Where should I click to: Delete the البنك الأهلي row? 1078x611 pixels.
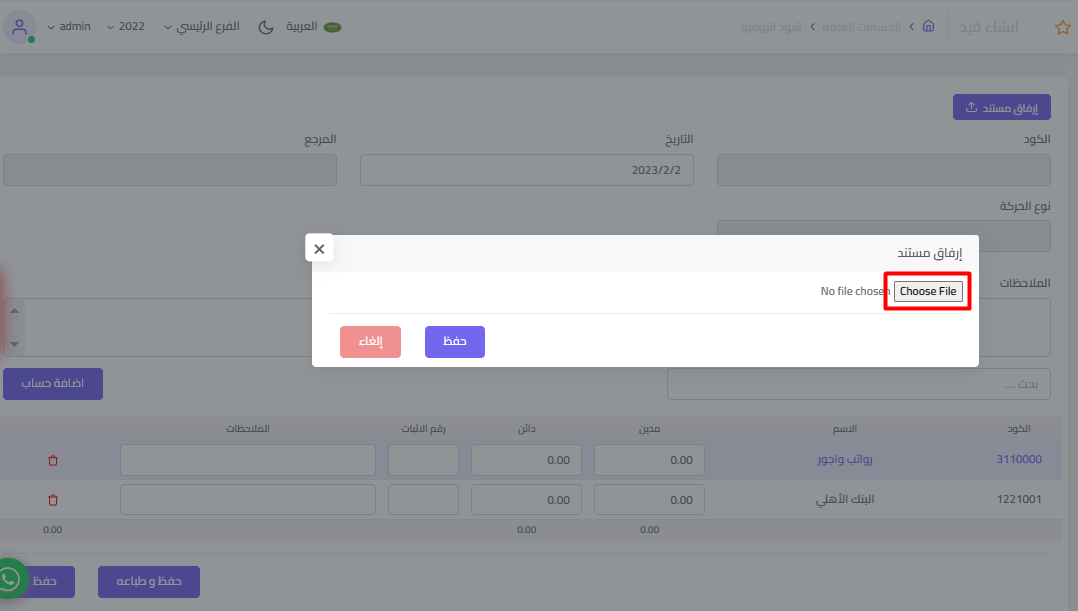(53, 500)
